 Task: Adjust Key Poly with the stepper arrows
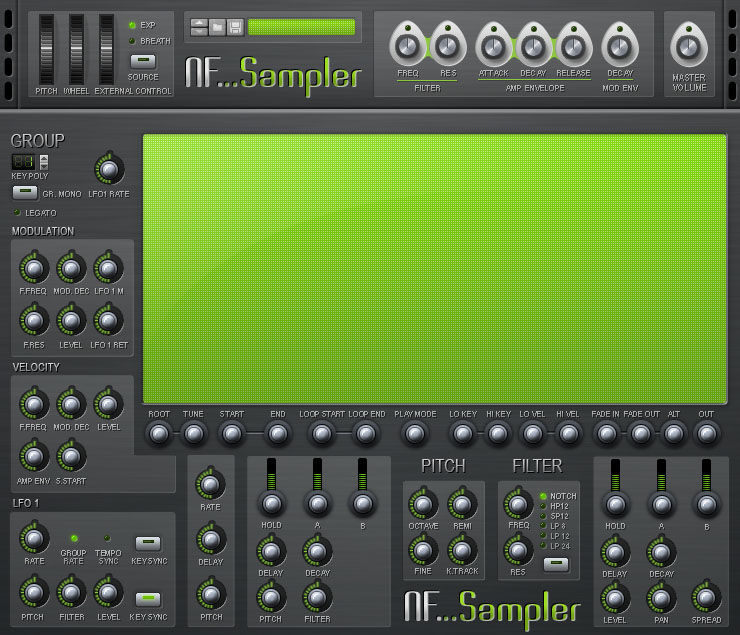point(43,161)
